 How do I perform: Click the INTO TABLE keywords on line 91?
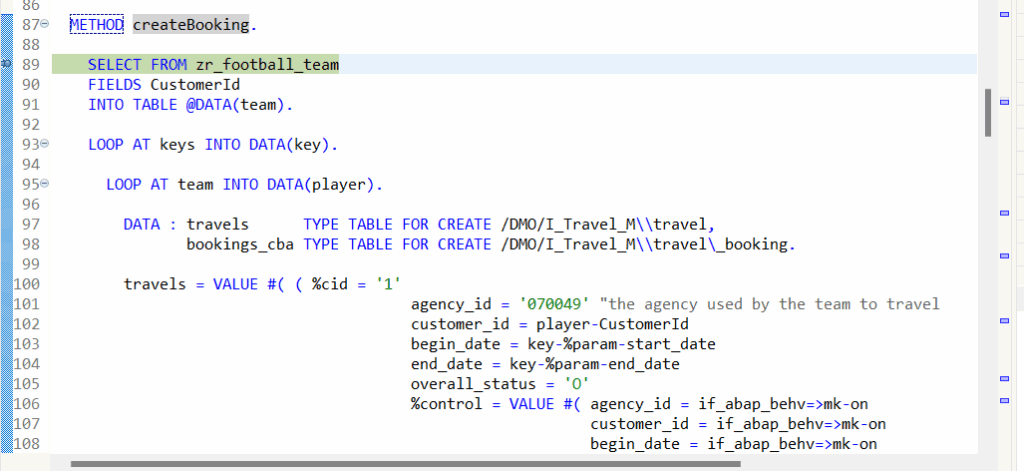[133, 105]
